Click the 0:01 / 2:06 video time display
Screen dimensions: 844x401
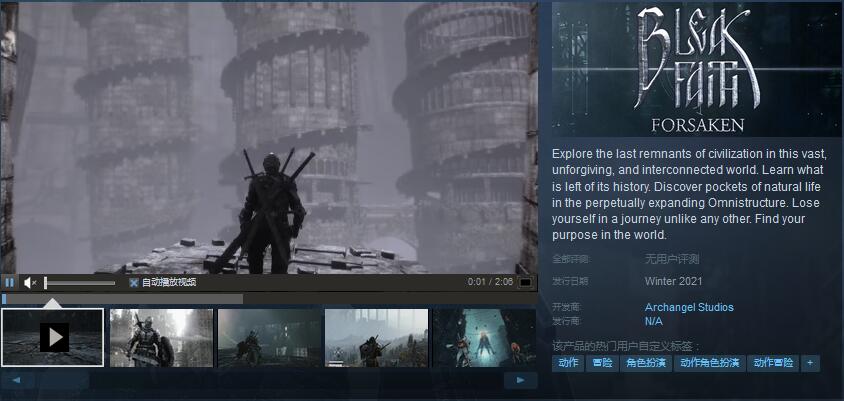[x=490, y=282]
